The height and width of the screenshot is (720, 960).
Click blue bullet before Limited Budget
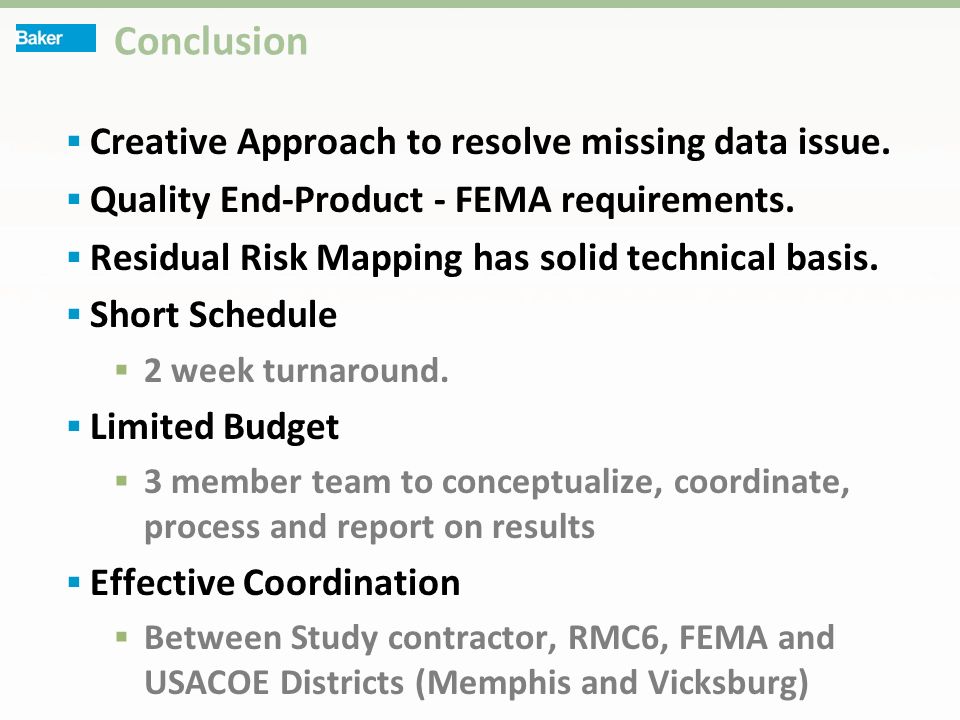click(x=74, y=426)
